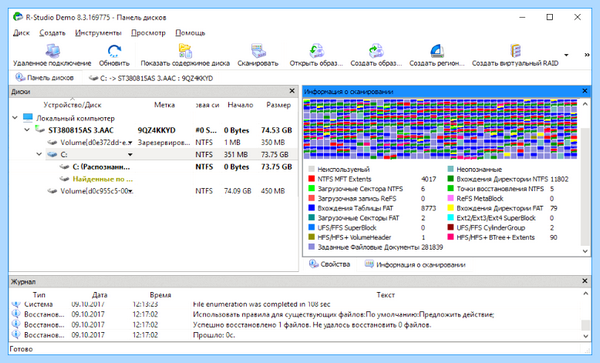Select the Локальный компьютер computer icon
Viewport: 600px width, 363px height.
point(28,117)
